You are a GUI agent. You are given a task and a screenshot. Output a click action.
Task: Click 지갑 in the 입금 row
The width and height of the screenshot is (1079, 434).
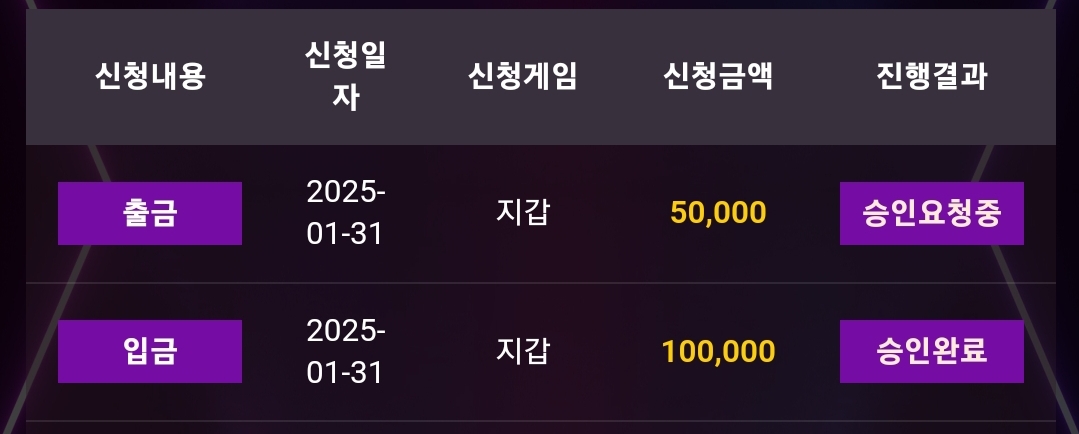pyautogui.click(x=522, y=351)
